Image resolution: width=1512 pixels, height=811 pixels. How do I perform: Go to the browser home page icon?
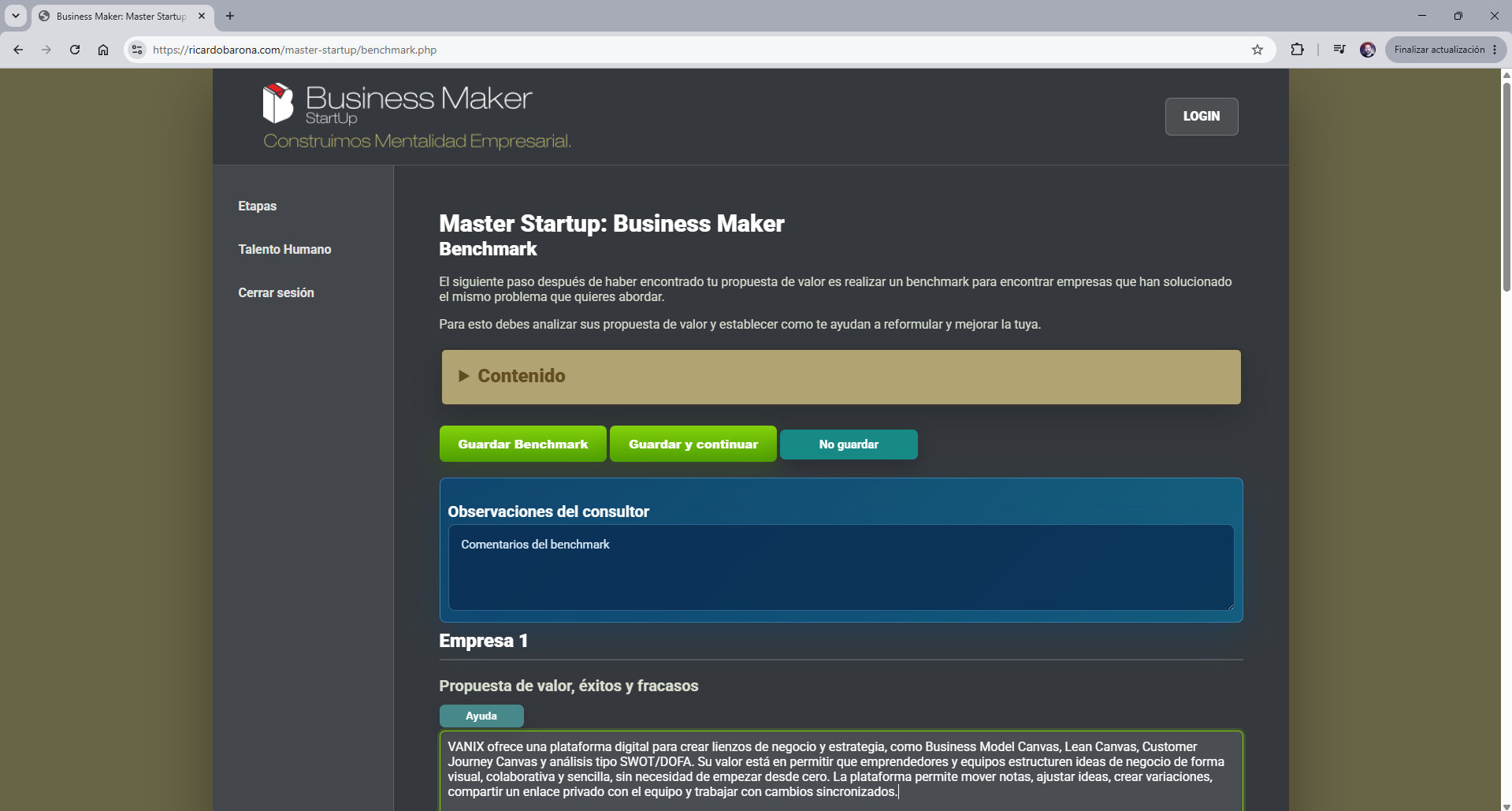[x=103, y=50]
